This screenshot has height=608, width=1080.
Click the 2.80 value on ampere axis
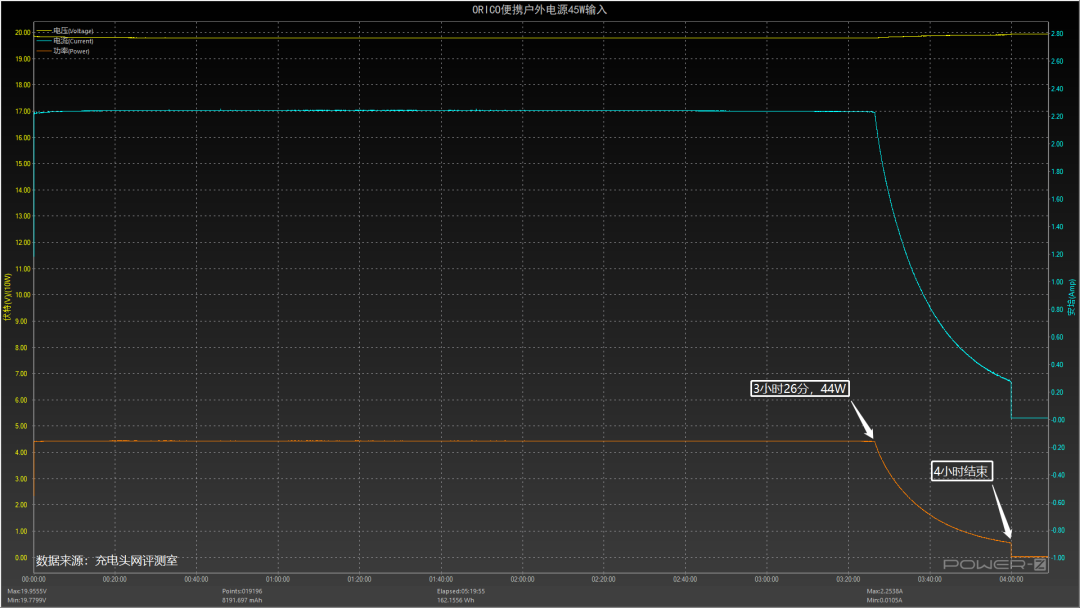coord(1057,33)
